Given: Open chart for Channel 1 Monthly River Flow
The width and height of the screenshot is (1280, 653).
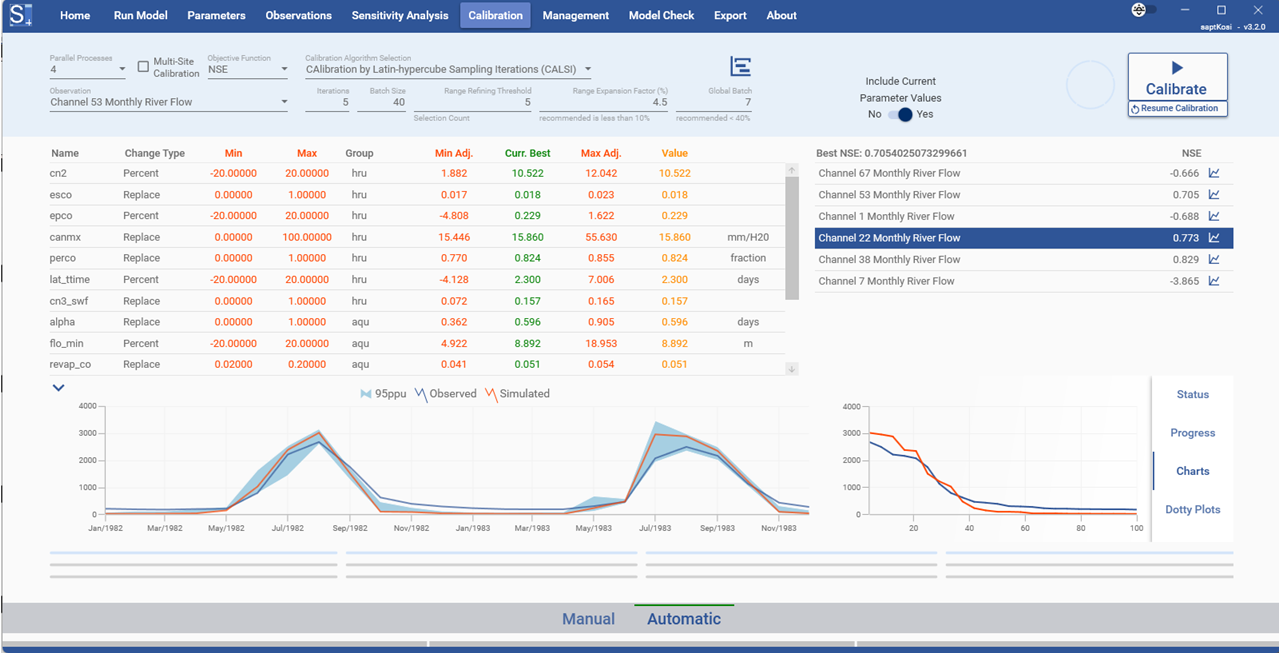Looking at the screenshot, I should pos(1213,216).
